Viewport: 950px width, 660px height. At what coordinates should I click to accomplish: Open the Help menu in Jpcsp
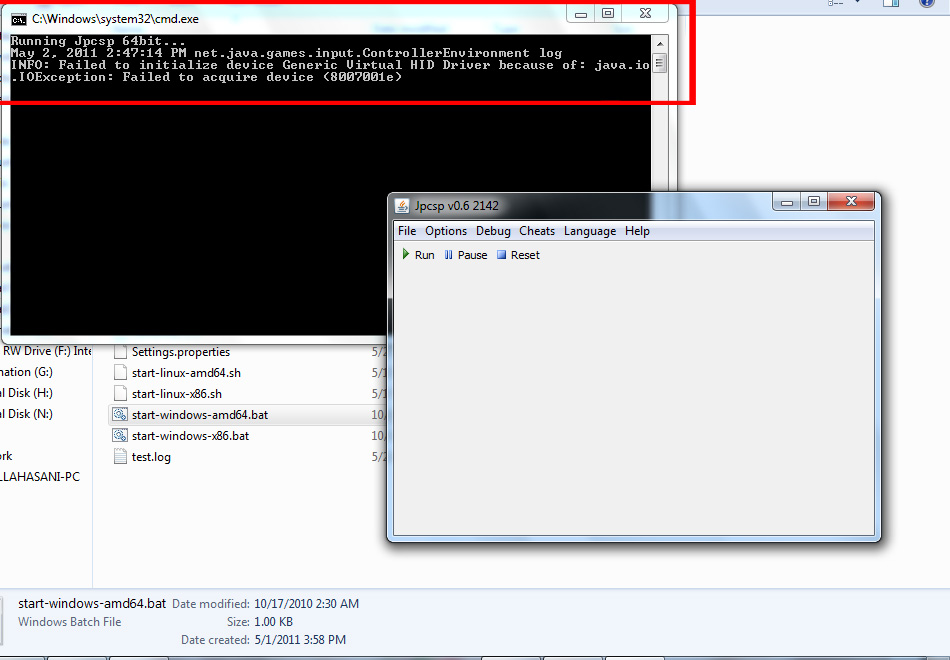(x=637, y=231)
